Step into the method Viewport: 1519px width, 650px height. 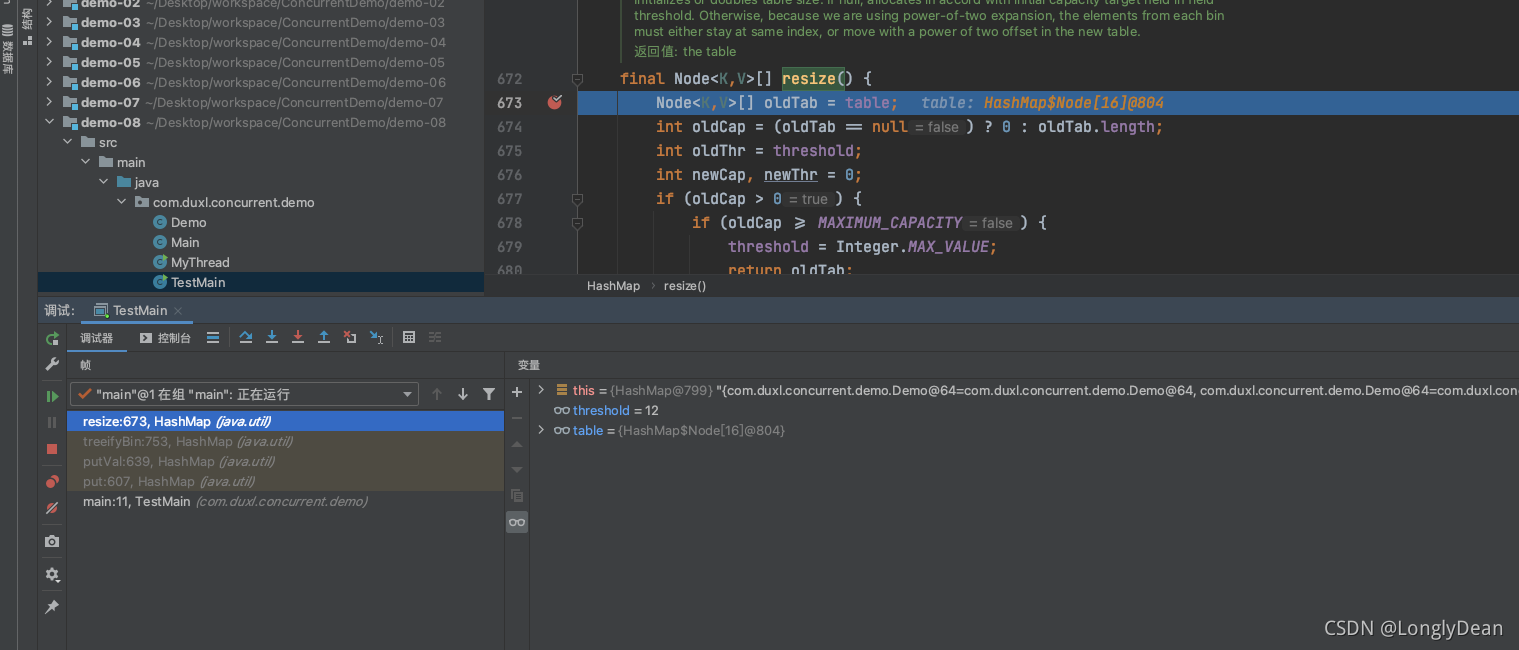coord(272,338)
